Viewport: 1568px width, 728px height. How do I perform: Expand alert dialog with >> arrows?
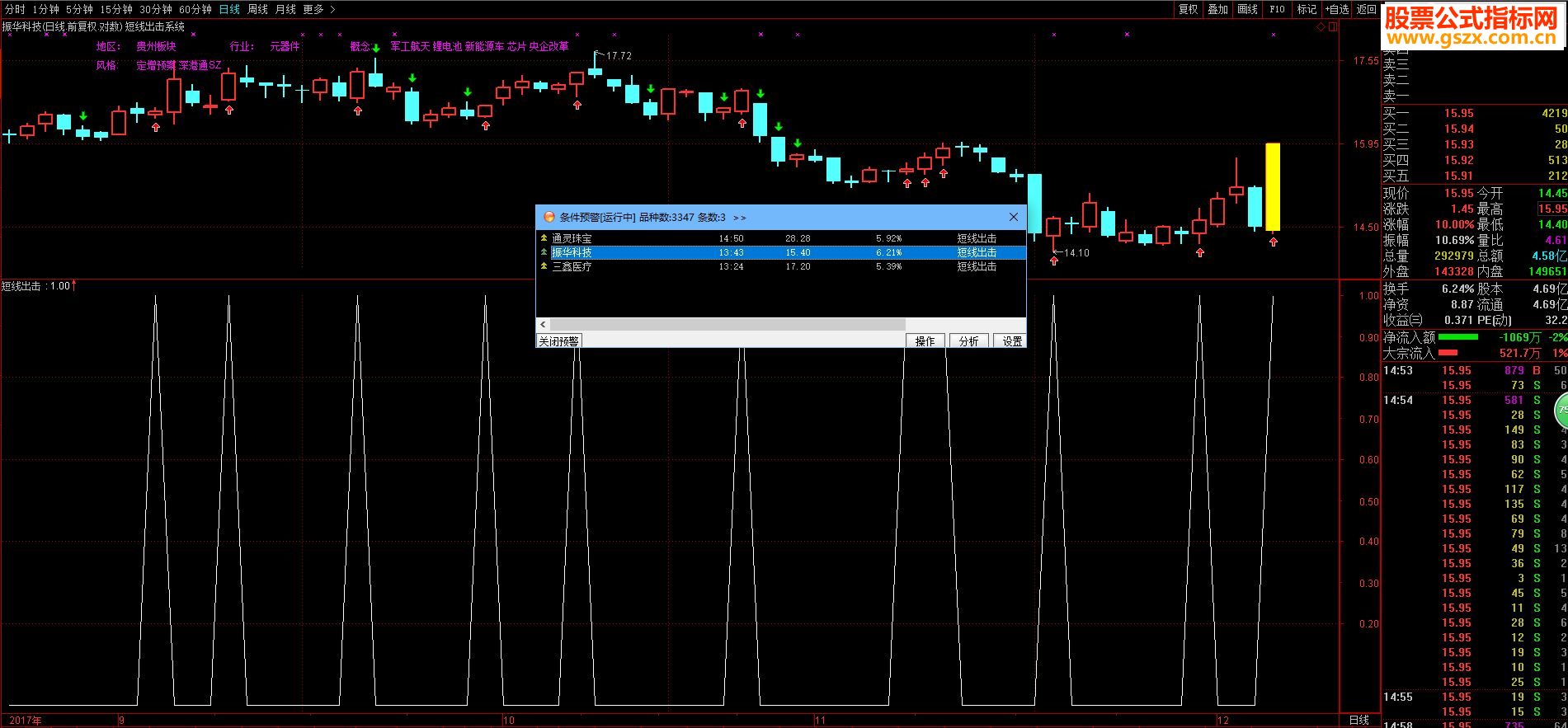coord(739,218)
